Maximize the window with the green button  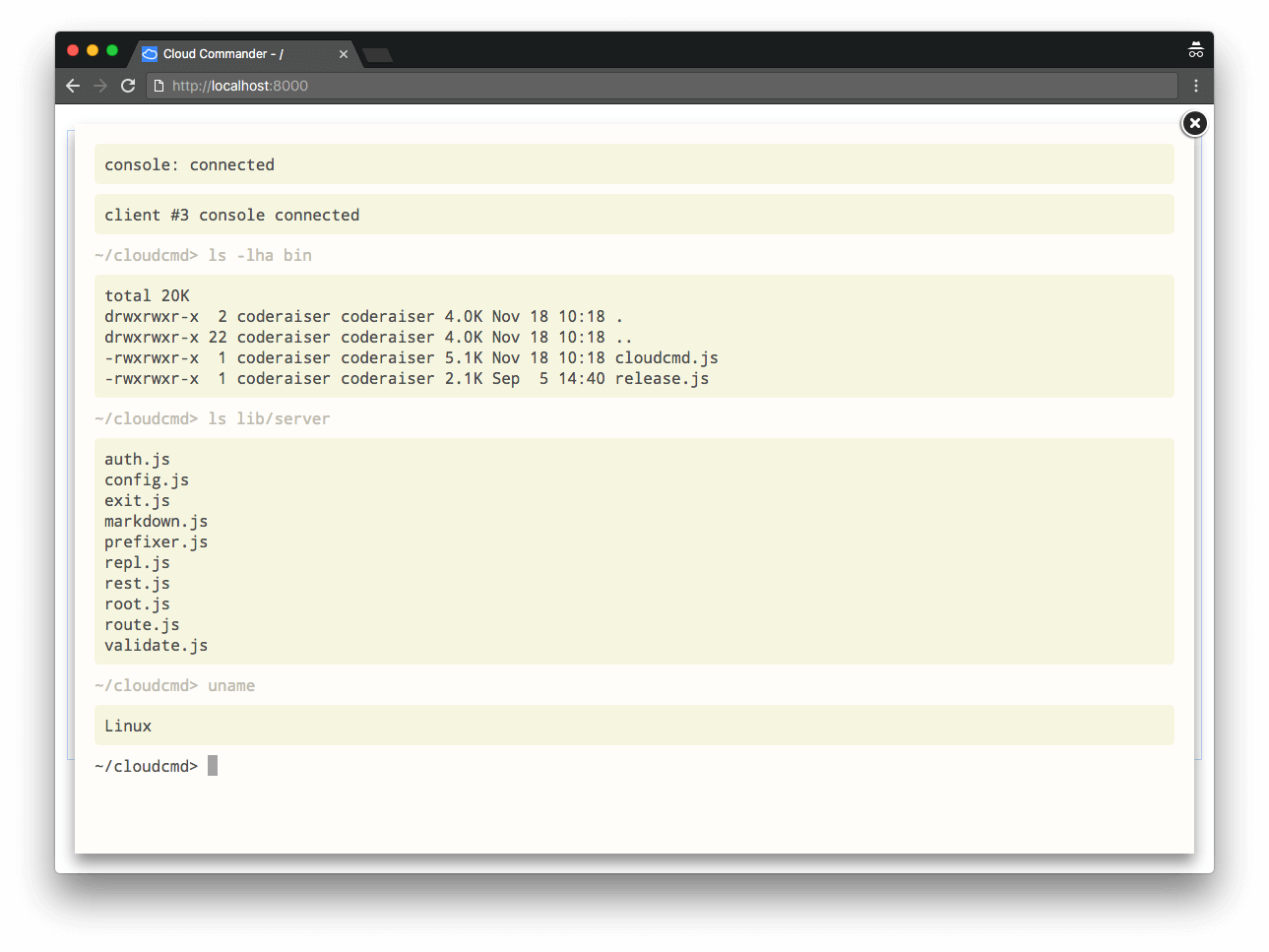112,50
